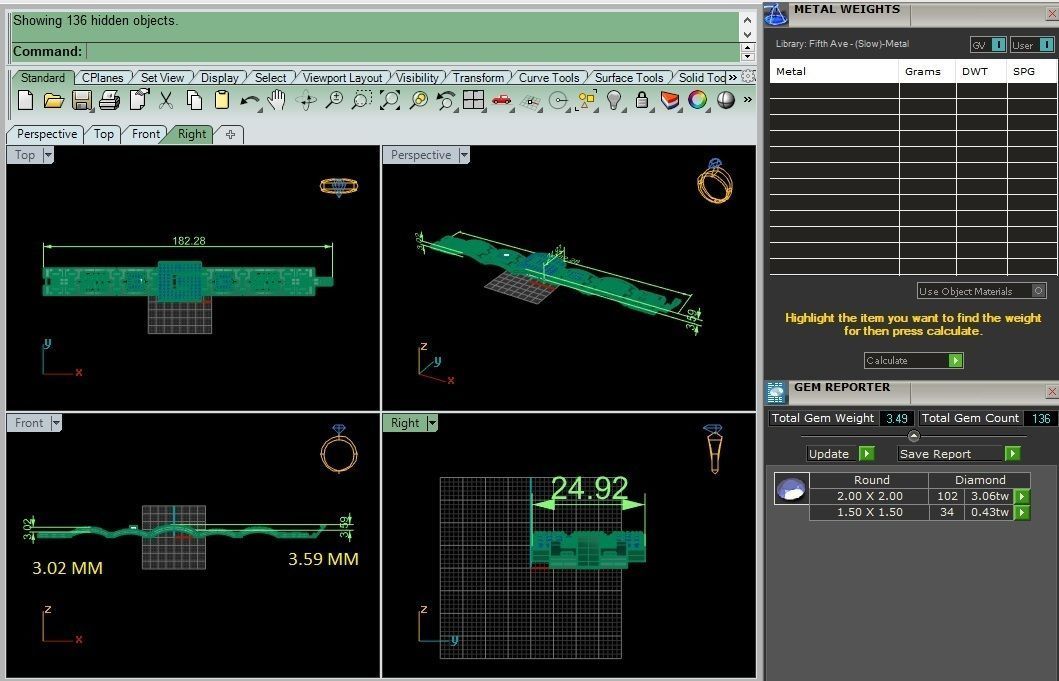This screenshot has height=681, width=1059.
Task: Select the Zoom dynamic magnifier tool
Action: pos(334,101)
